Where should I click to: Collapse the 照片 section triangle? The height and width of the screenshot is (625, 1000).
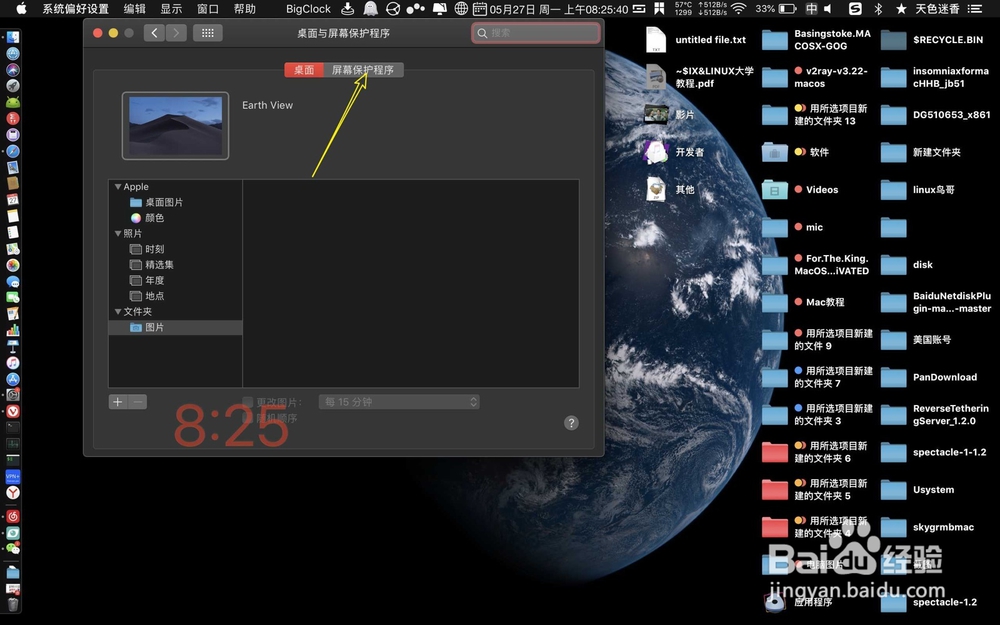(x=118, y=233)
